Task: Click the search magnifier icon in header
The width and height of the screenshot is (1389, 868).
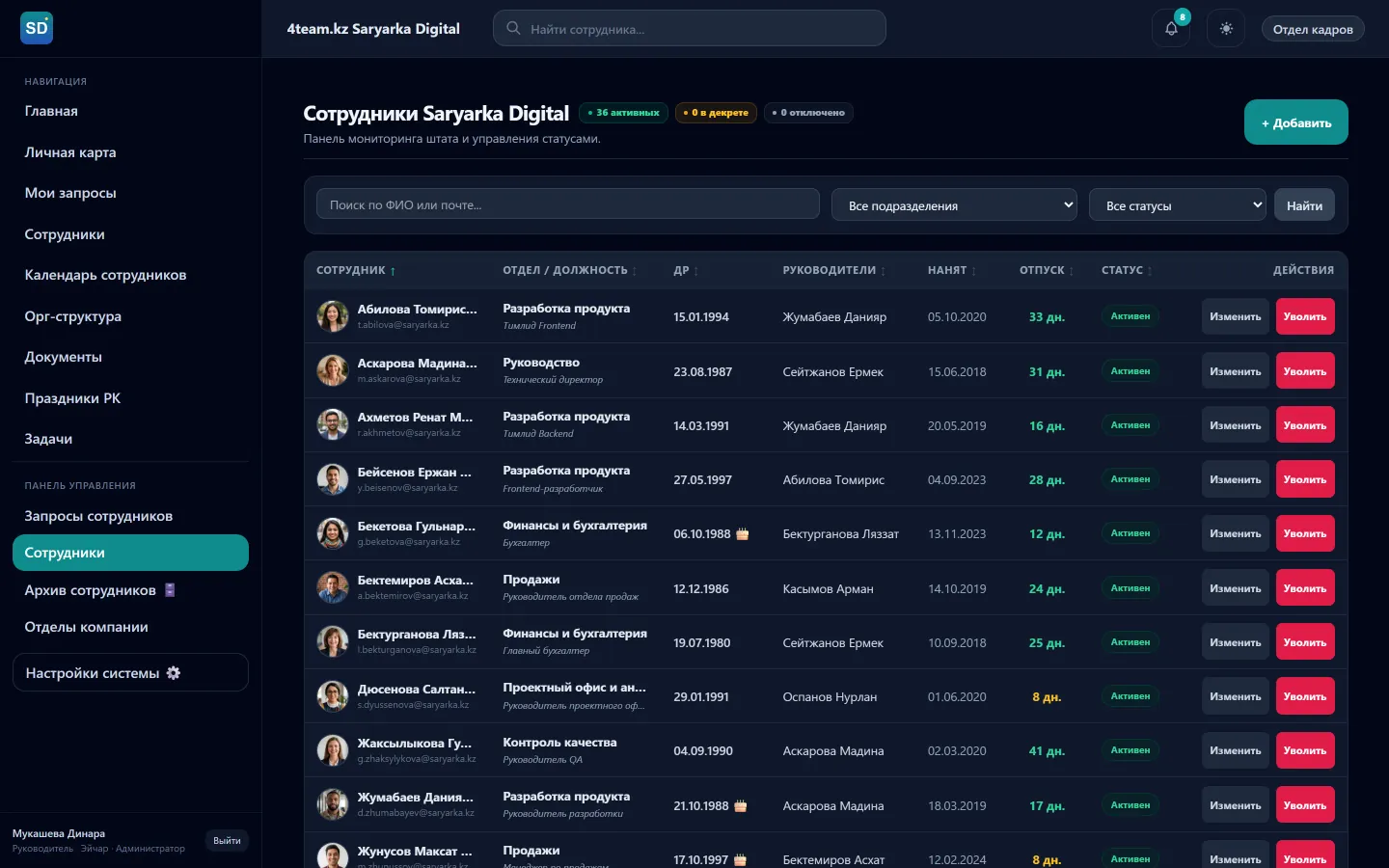Action: (x=513, y=29)
